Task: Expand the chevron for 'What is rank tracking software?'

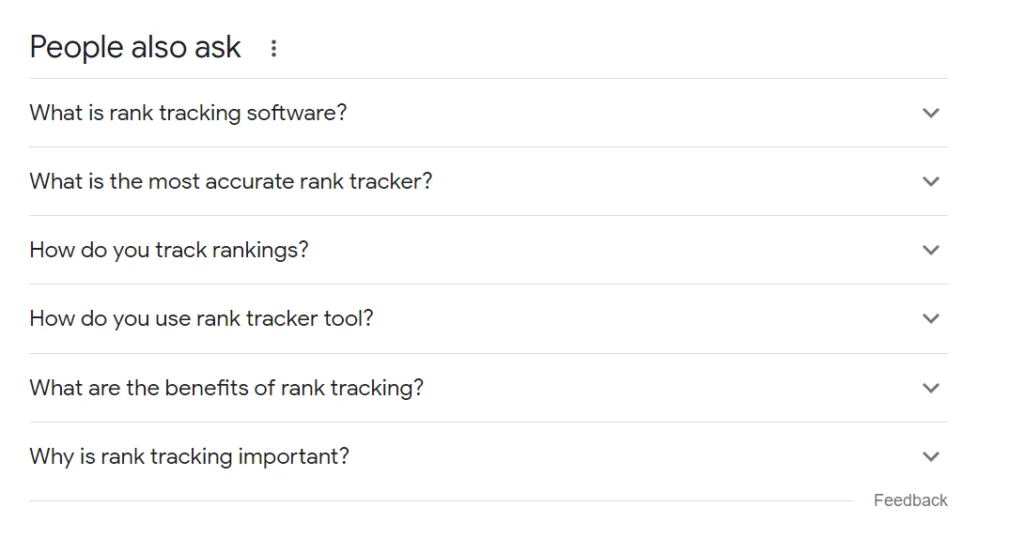Action: coord(931,113)
